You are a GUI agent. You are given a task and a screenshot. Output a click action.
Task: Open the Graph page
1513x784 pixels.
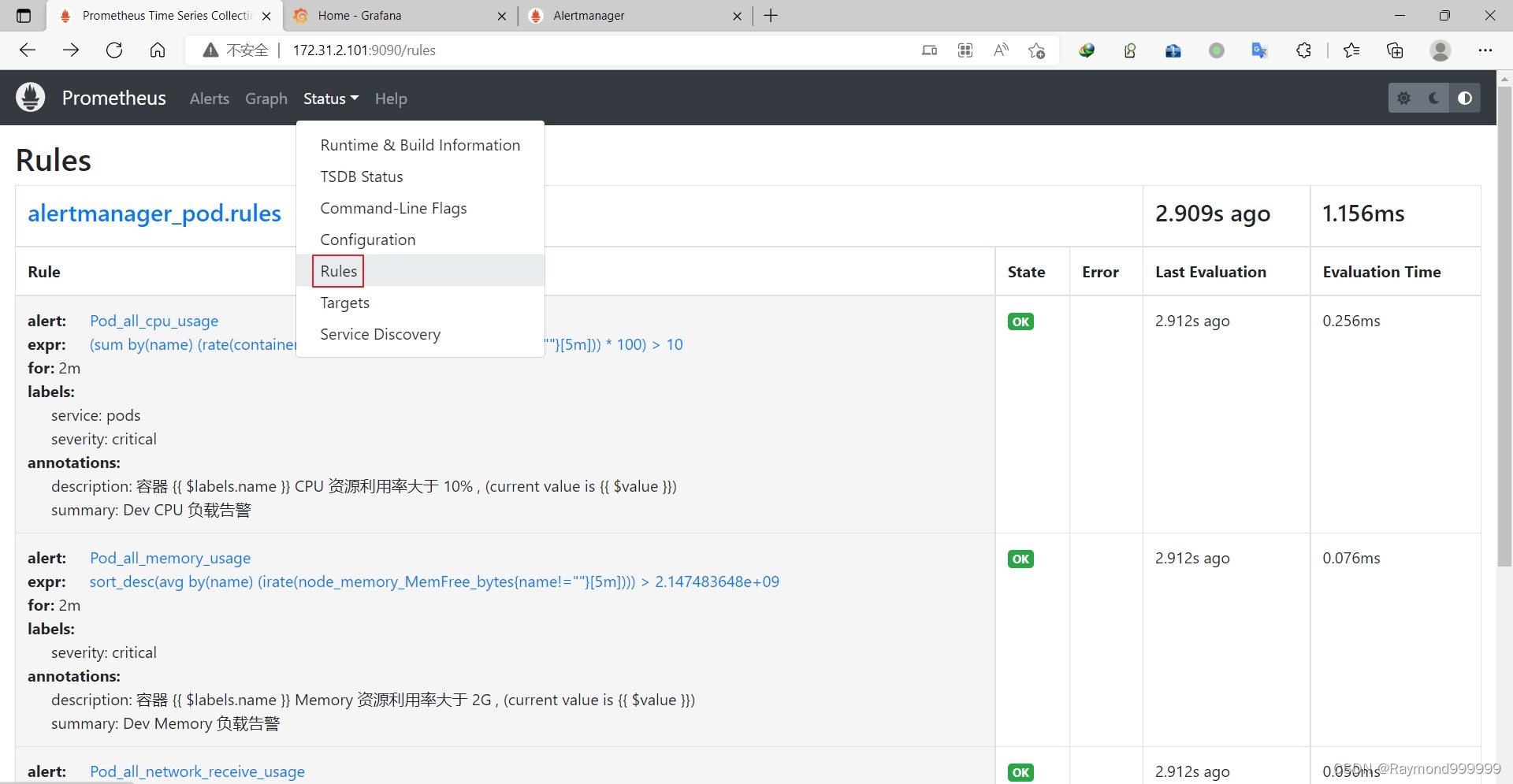266,98
